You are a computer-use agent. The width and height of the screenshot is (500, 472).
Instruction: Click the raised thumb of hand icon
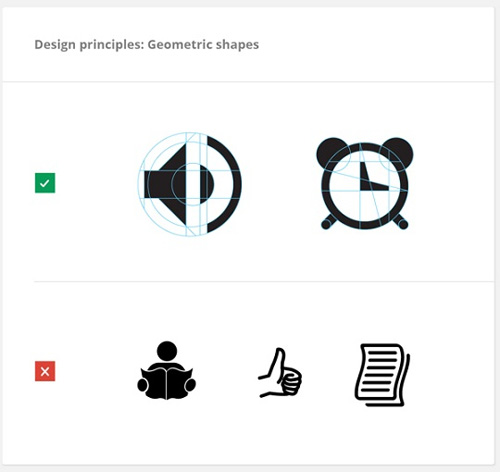click(x=277, y=360)
